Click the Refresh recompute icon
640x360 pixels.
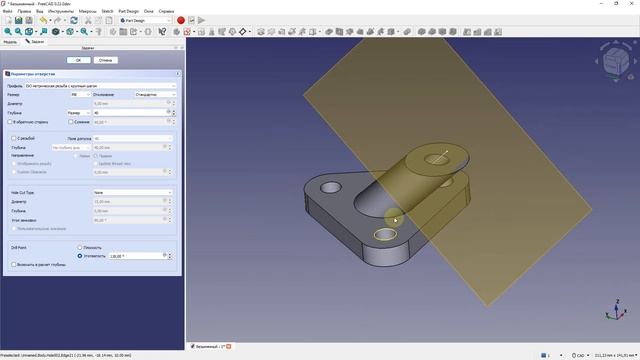(74, 20)
